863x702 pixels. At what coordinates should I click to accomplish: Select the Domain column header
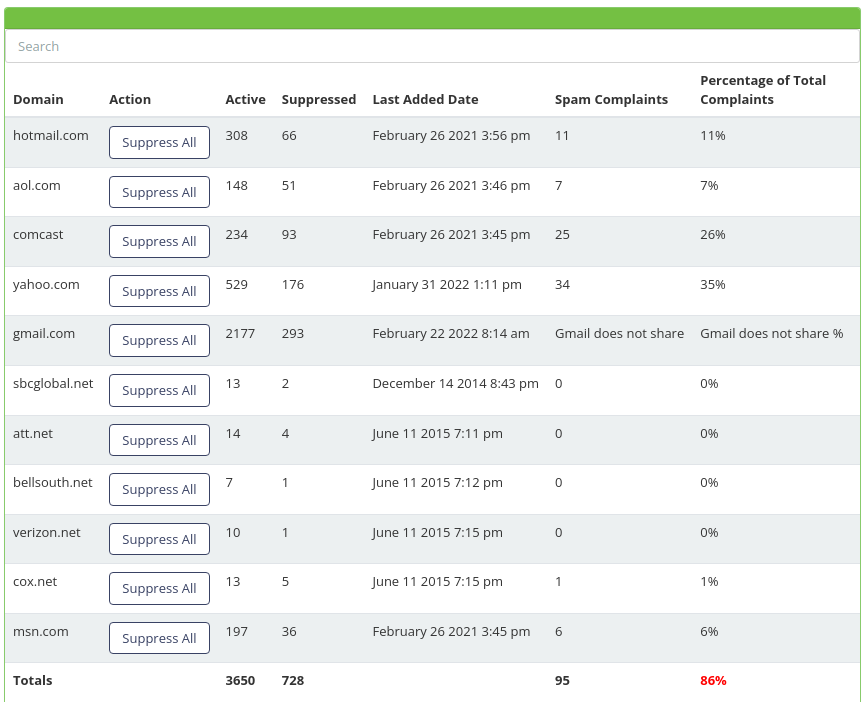[38, 100]
